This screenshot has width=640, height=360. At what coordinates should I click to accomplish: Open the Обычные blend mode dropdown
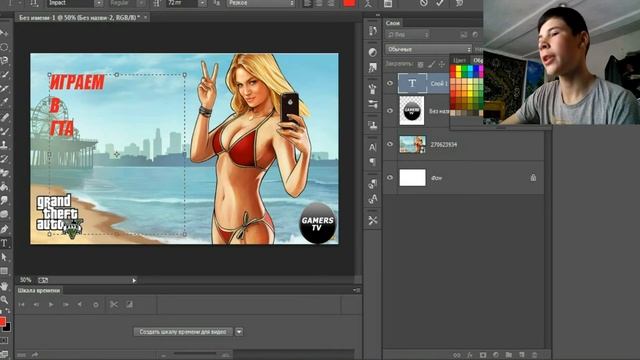pos(428,49)
